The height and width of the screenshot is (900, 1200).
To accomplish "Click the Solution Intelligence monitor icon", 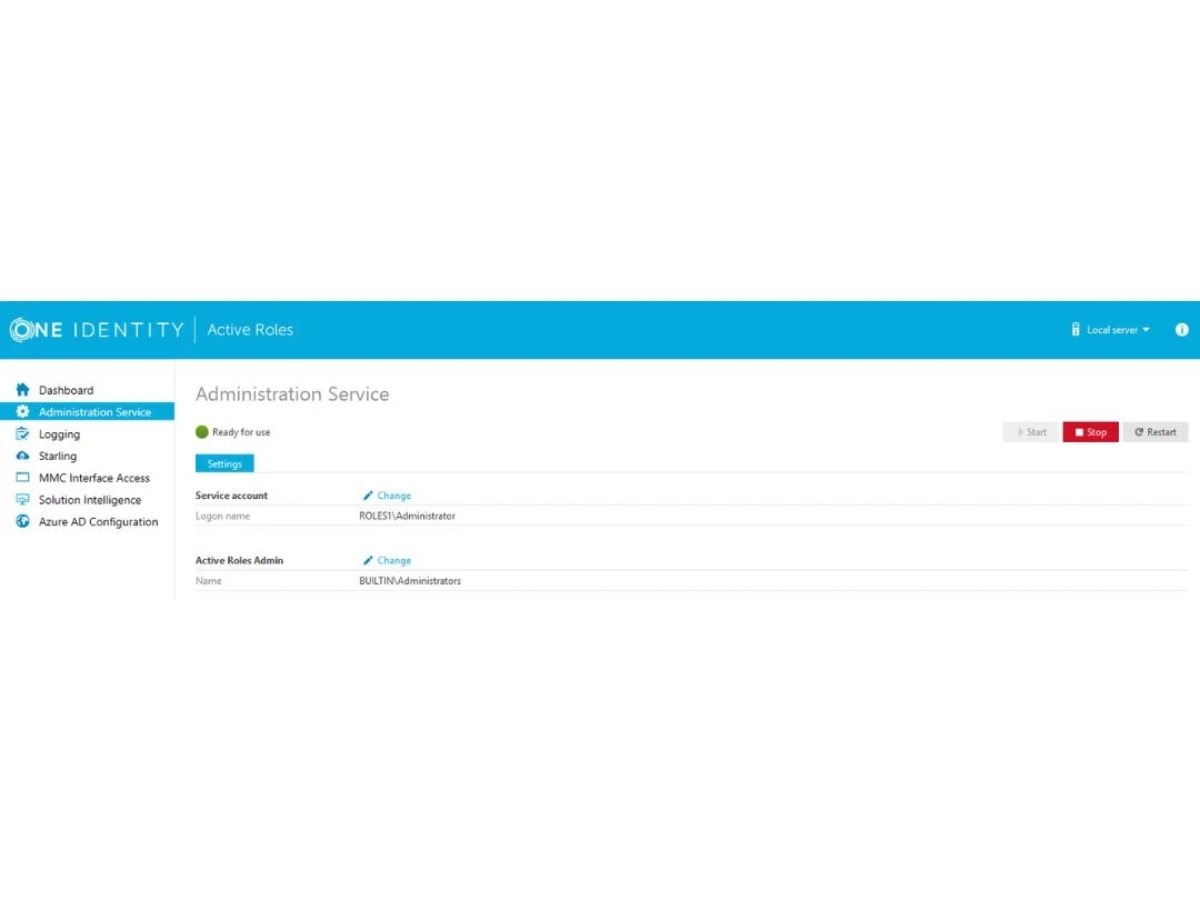I will 23,500.
